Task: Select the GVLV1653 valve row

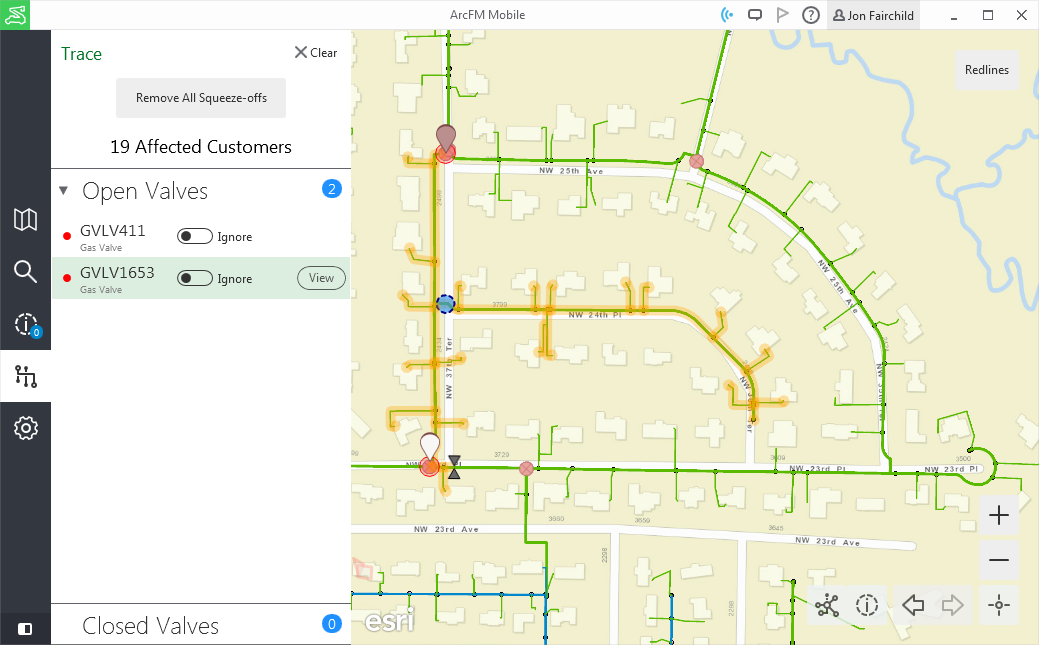Action: tap(201, 278)
